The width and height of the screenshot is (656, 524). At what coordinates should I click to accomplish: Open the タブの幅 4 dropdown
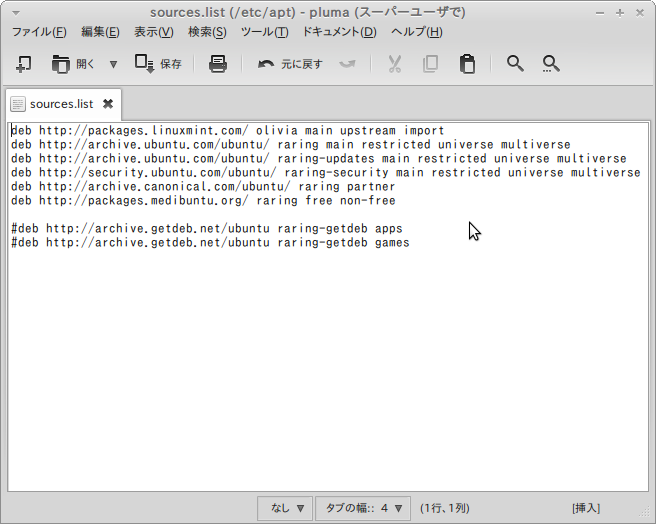click(x=363, y=508)
